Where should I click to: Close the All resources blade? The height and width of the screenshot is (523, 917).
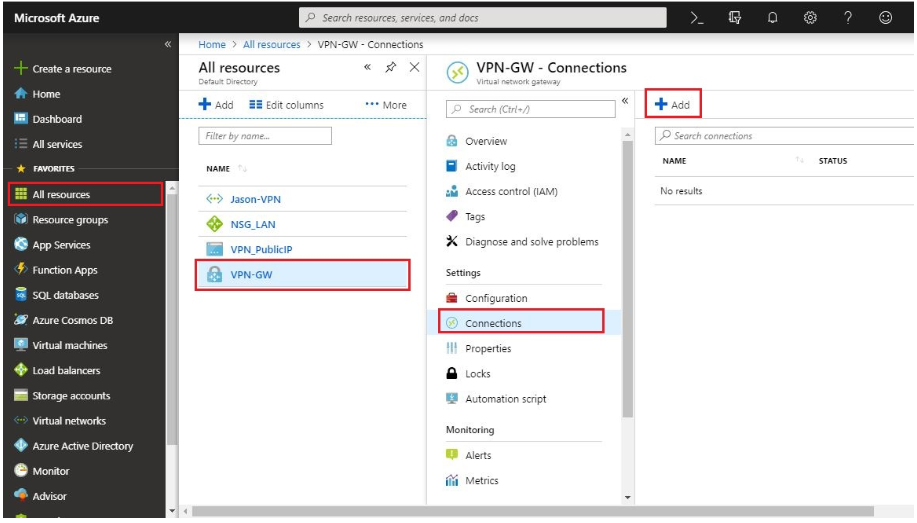point(414,68)
